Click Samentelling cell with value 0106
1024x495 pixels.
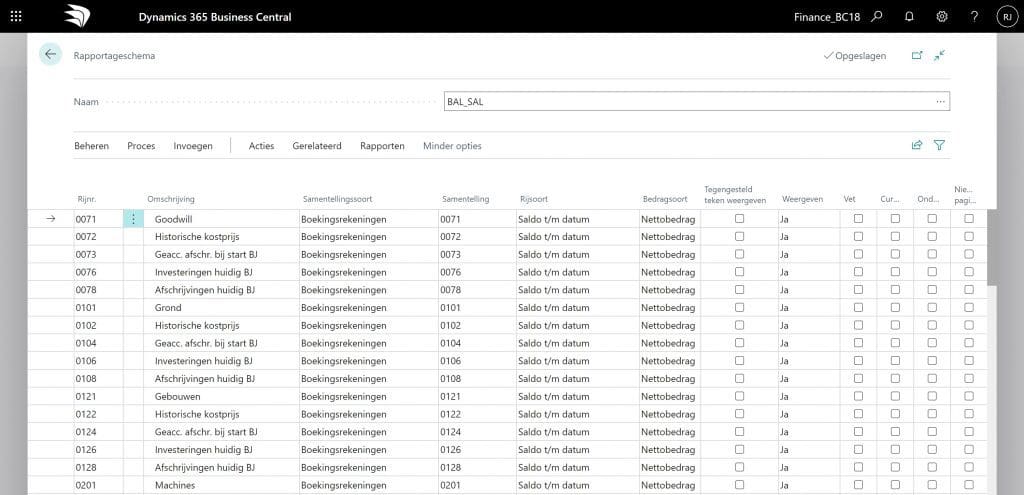tap(477, 361)
